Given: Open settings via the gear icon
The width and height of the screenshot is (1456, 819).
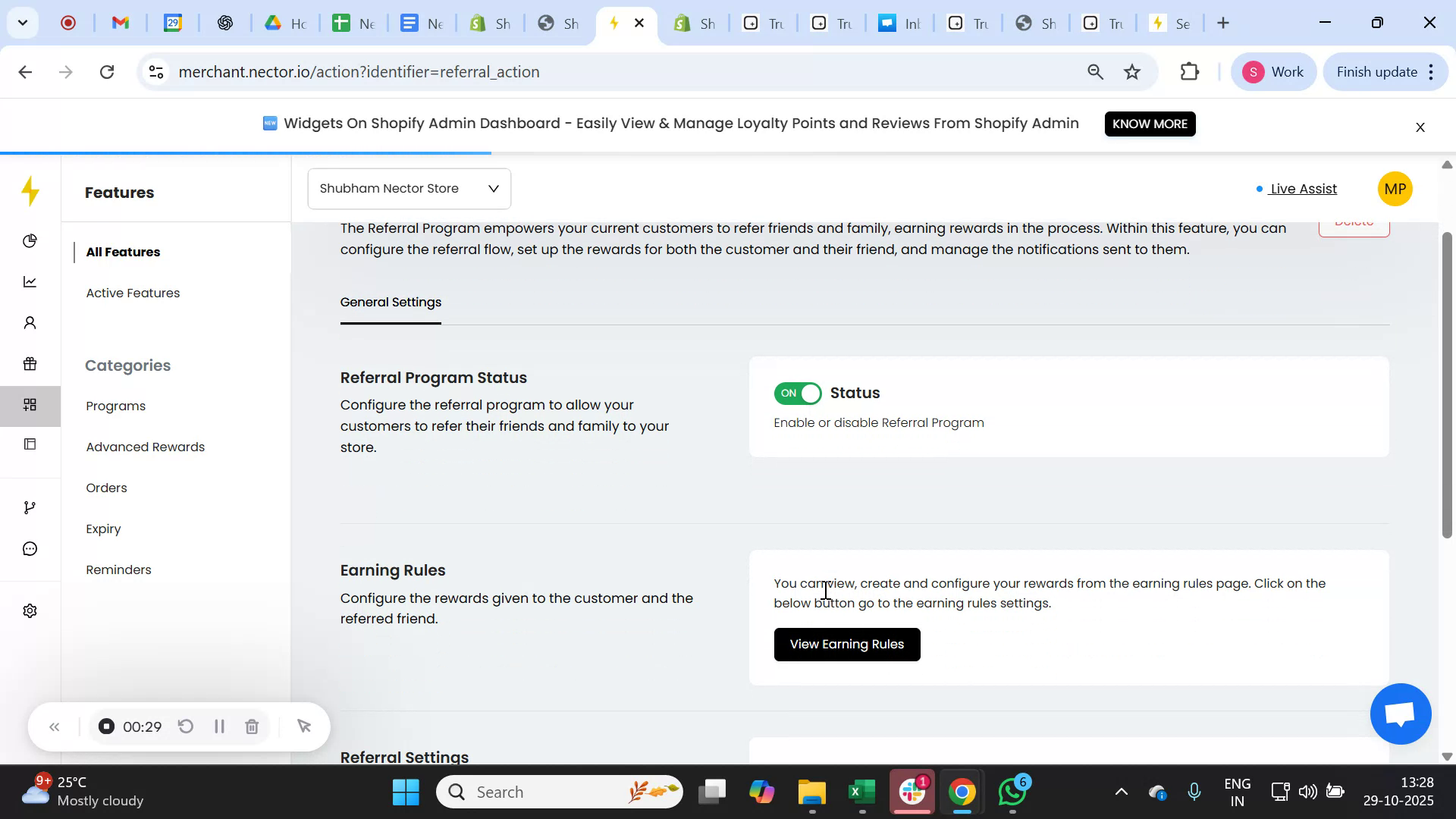Looking at the screenshot, I should pos(30,610).
